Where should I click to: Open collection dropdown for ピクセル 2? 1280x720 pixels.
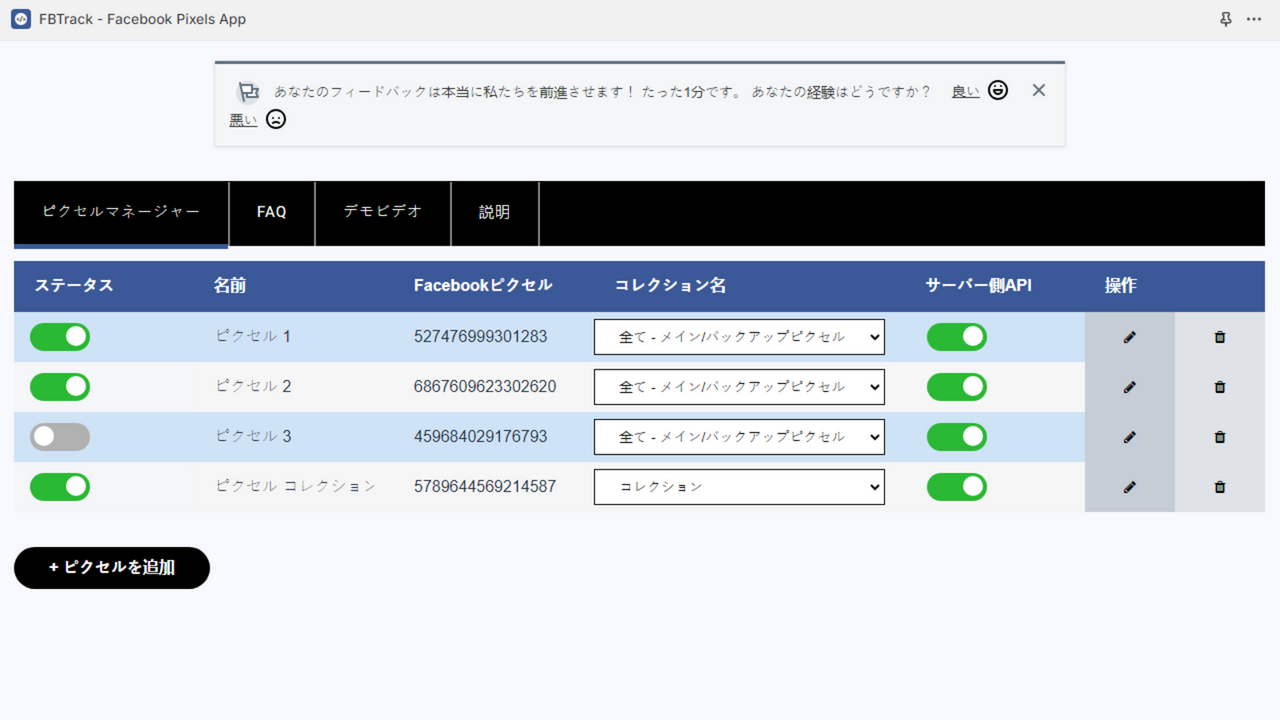(x=739, y=387)
